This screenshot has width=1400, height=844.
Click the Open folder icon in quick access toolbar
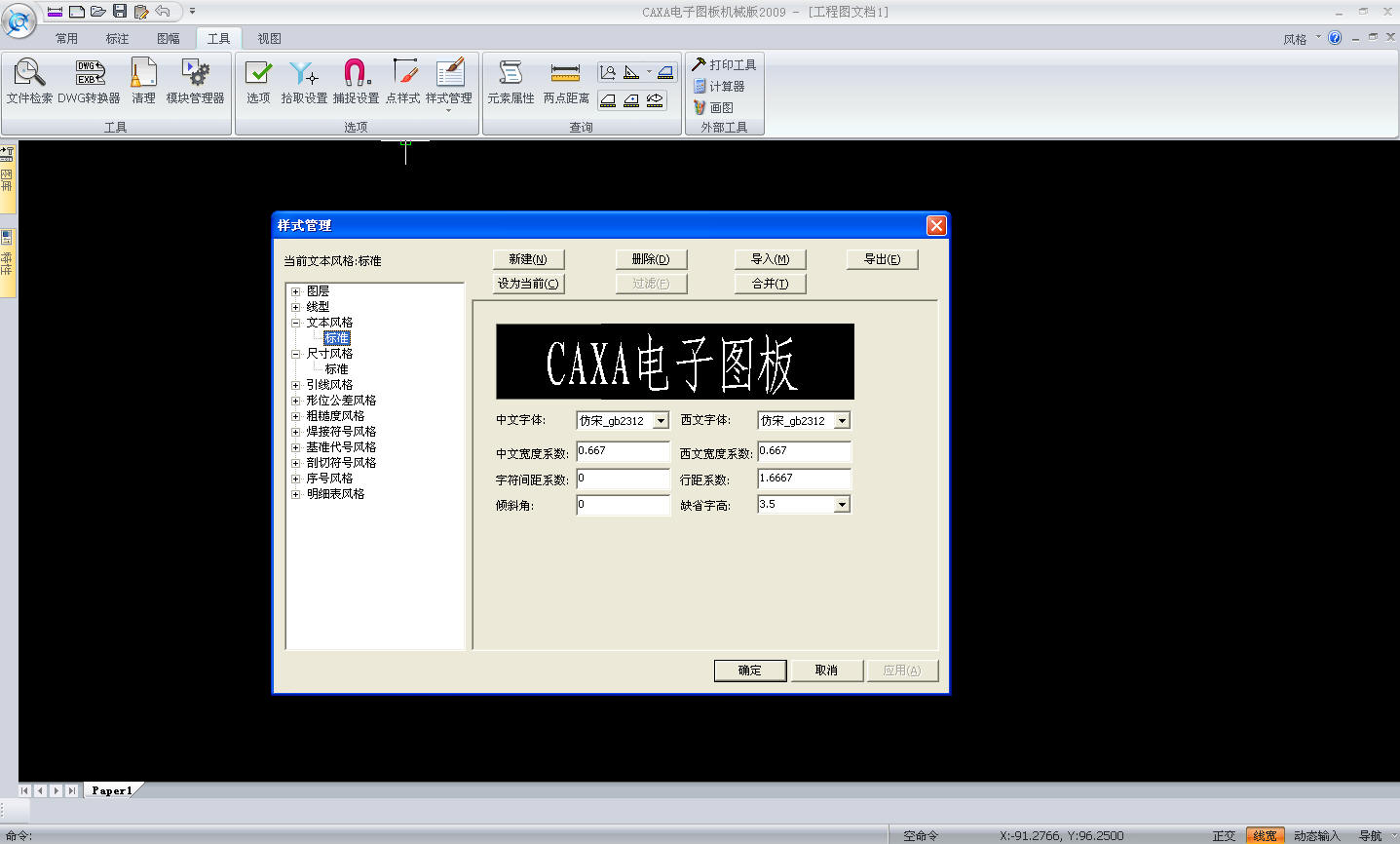coord(98,12)
